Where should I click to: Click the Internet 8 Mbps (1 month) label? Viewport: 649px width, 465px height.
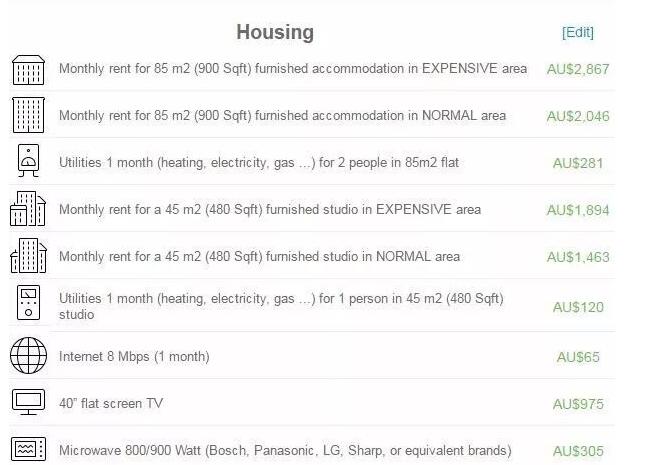134,357
